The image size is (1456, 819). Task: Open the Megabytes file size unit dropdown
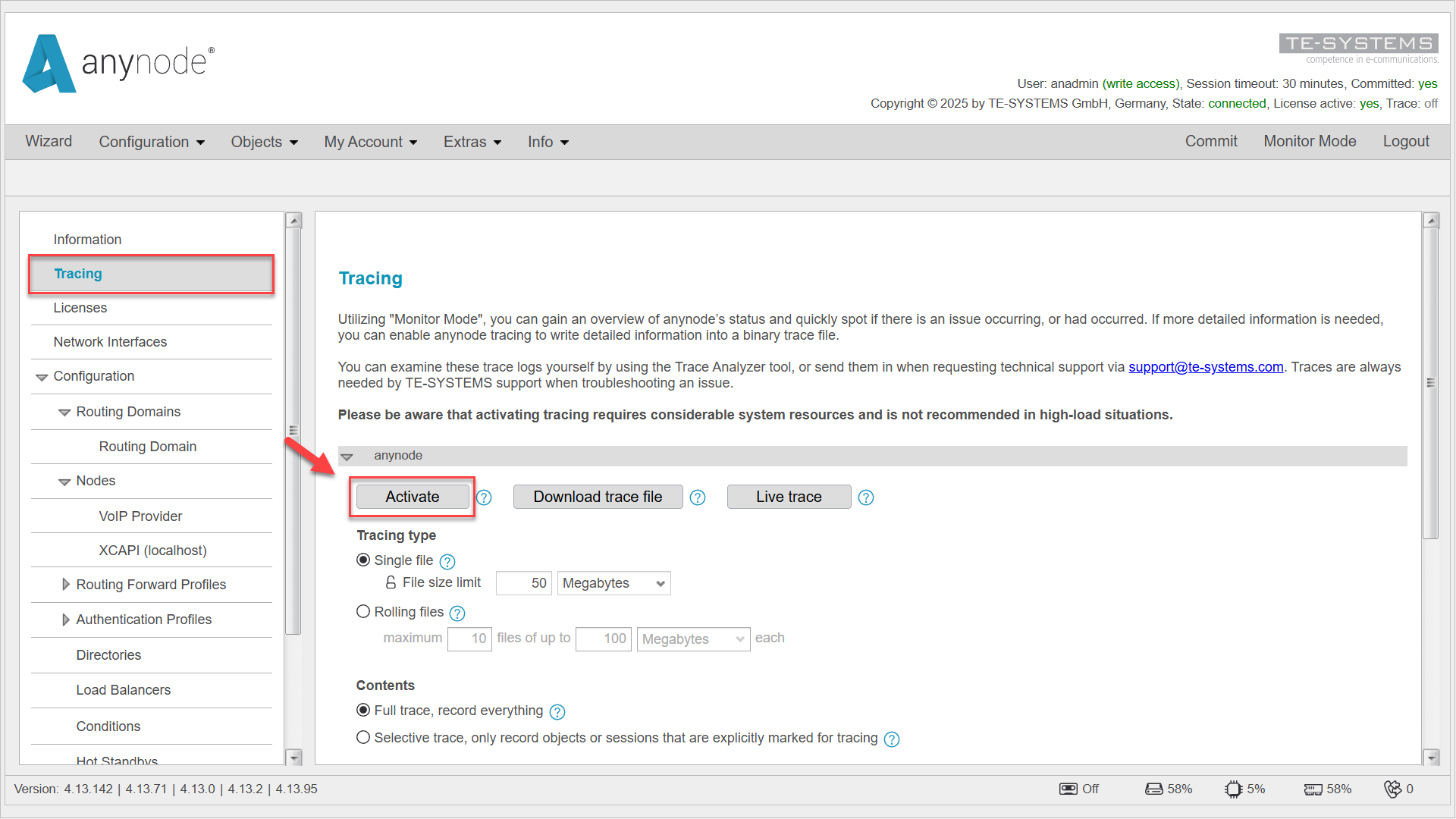point(613,583)
